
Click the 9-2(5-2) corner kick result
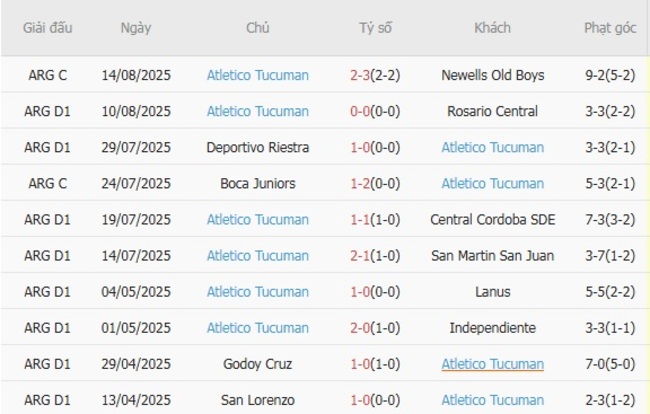[x=610, y=75]
